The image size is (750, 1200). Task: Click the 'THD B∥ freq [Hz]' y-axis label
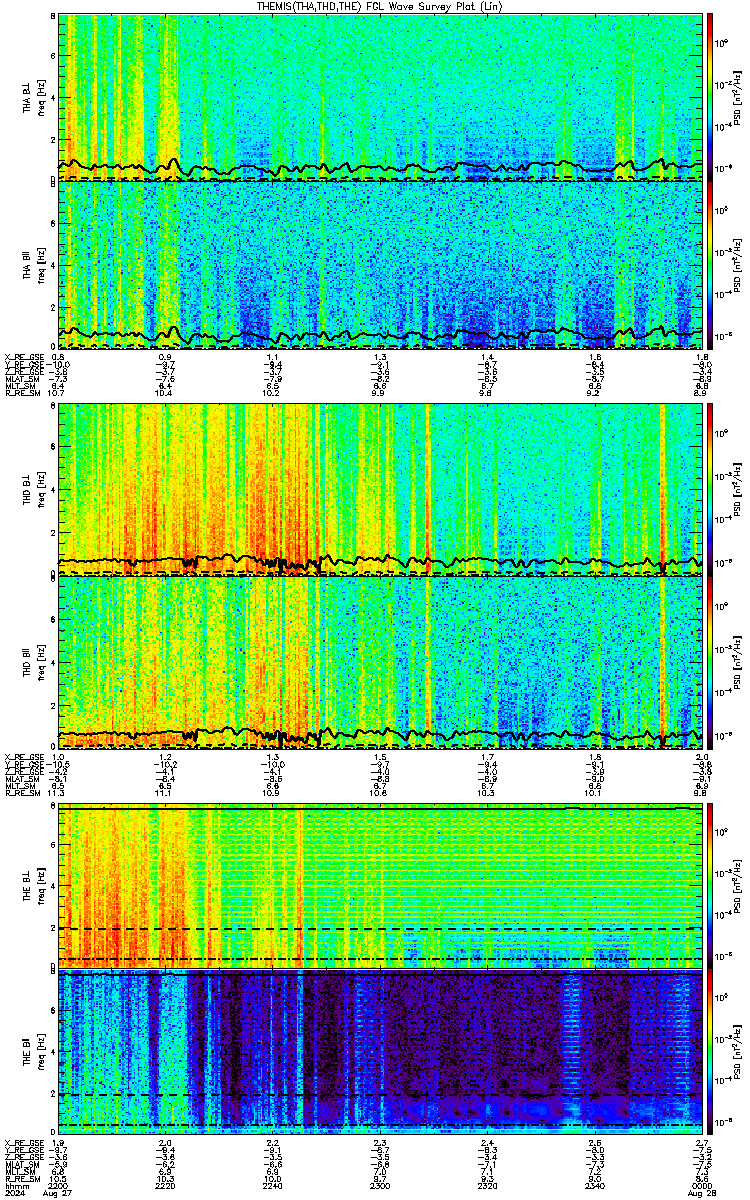tap(33, 661)
